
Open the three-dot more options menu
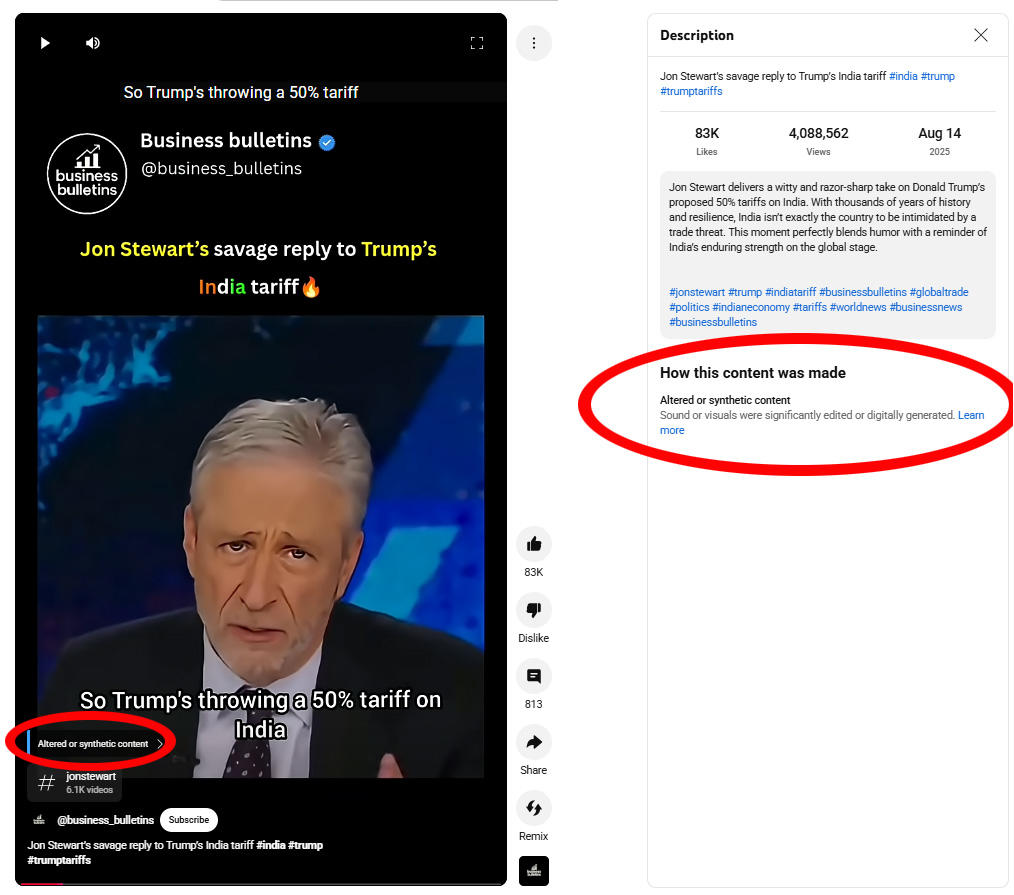pos(534,43)
